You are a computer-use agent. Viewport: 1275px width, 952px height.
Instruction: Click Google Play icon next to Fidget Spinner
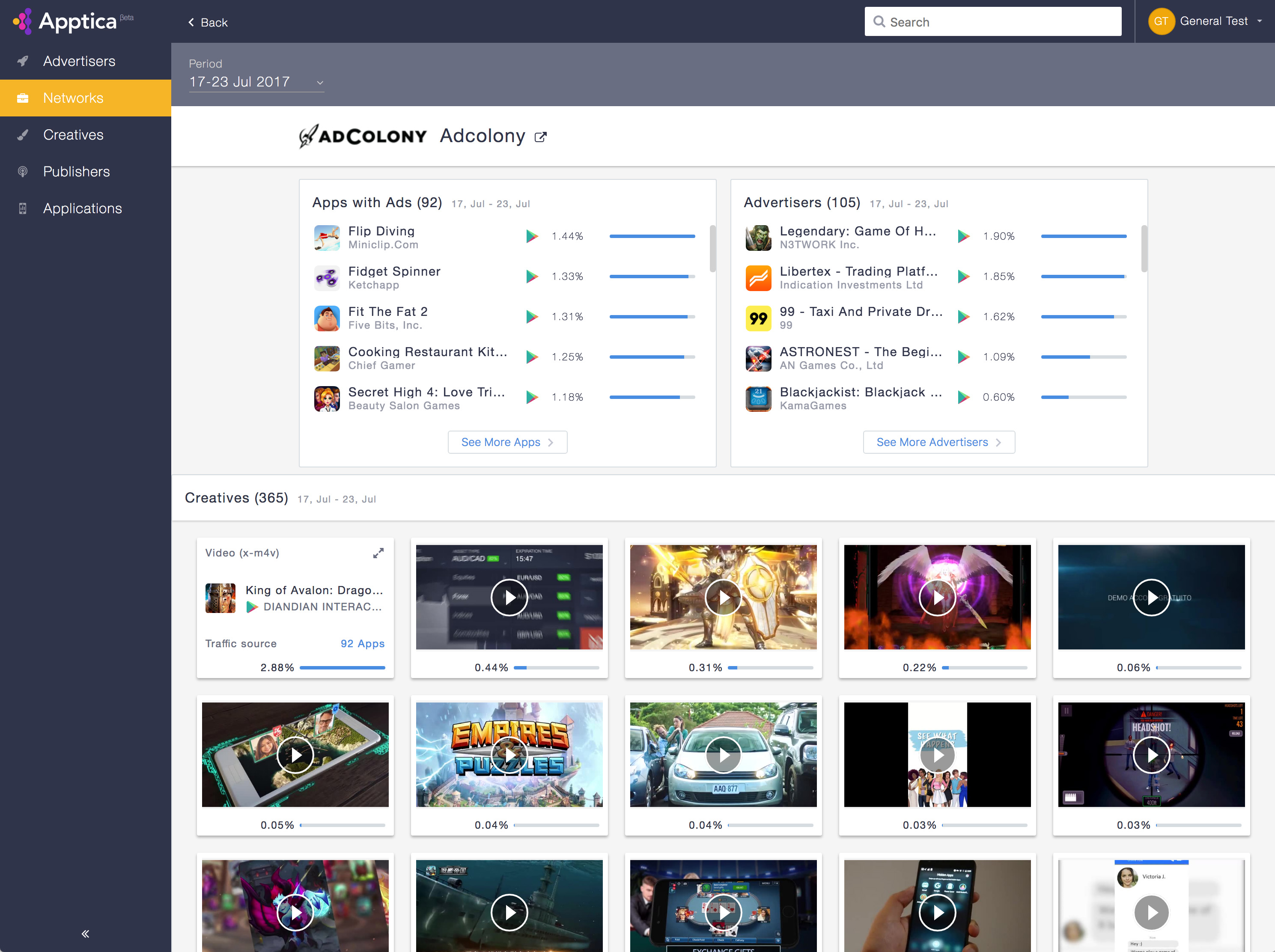point(531,277)
